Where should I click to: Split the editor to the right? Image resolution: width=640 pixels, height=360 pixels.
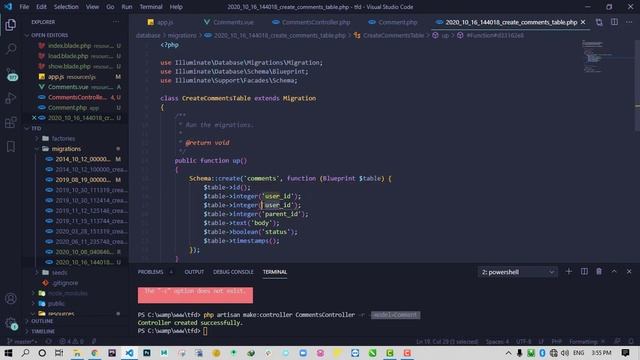click(x=614, y=22)
